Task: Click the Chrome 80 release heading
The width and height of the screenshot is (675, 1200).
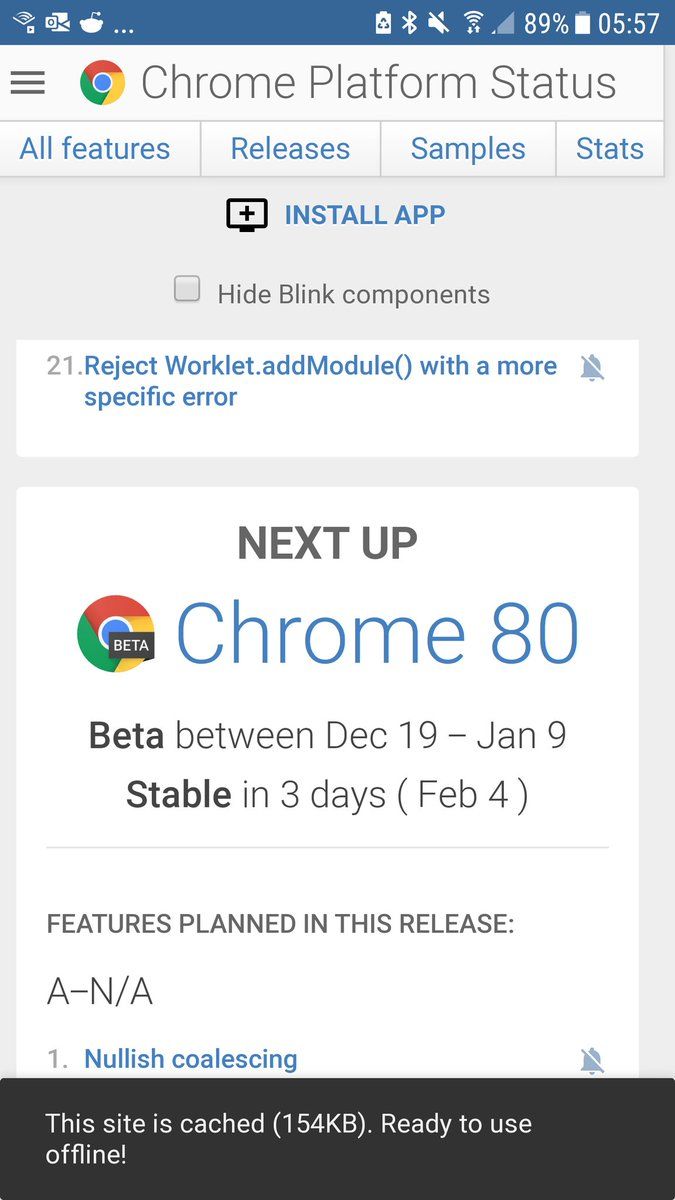Action: (378, 634)
